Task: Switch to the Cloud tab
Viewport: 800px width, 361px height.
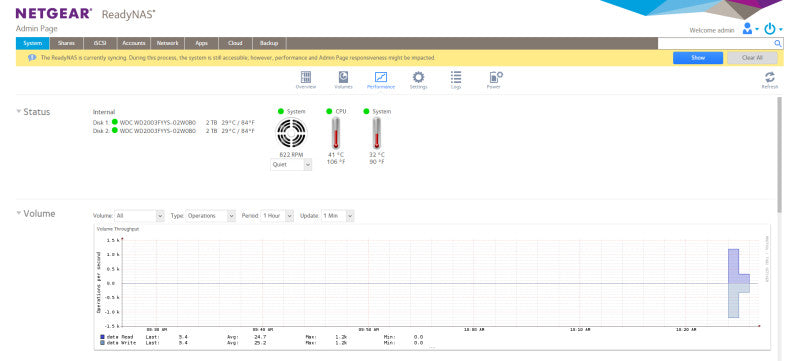Action: [x=235, y=43]
